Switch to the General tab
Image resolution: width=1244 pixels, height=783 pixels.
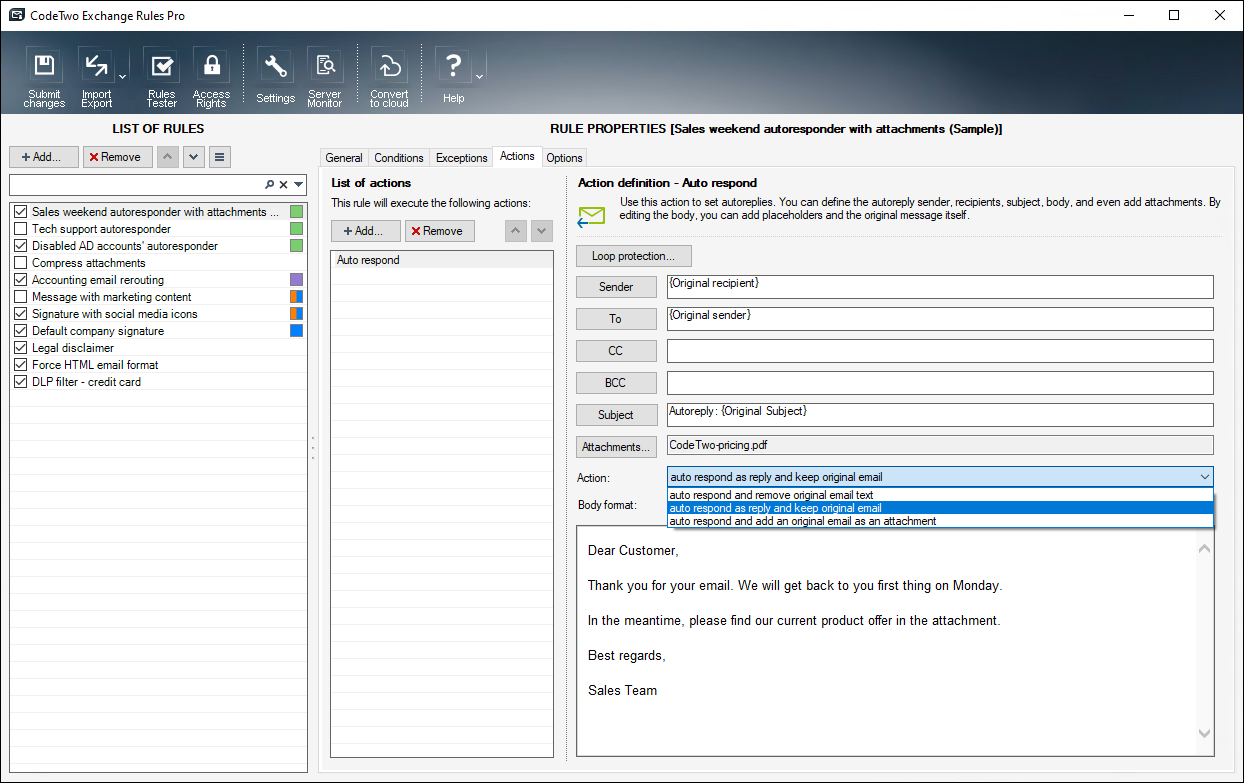pos(344,158)
